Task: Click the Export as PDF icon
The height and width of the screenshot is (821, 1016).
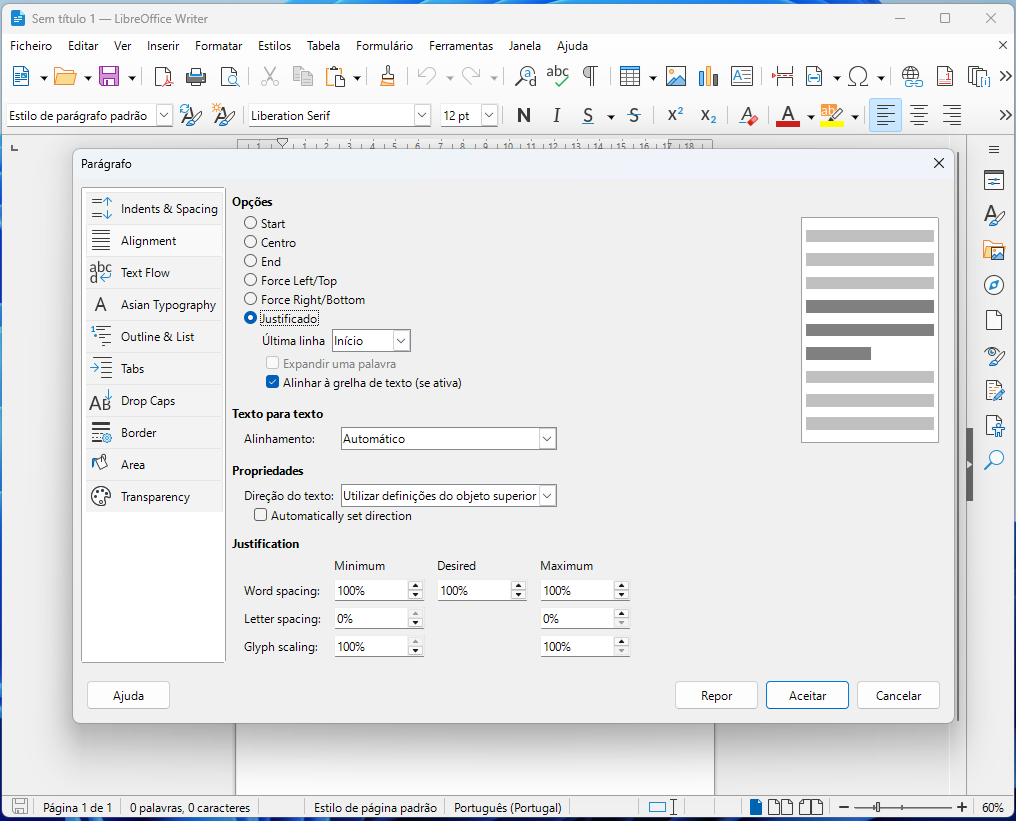Action: point(163,77)
